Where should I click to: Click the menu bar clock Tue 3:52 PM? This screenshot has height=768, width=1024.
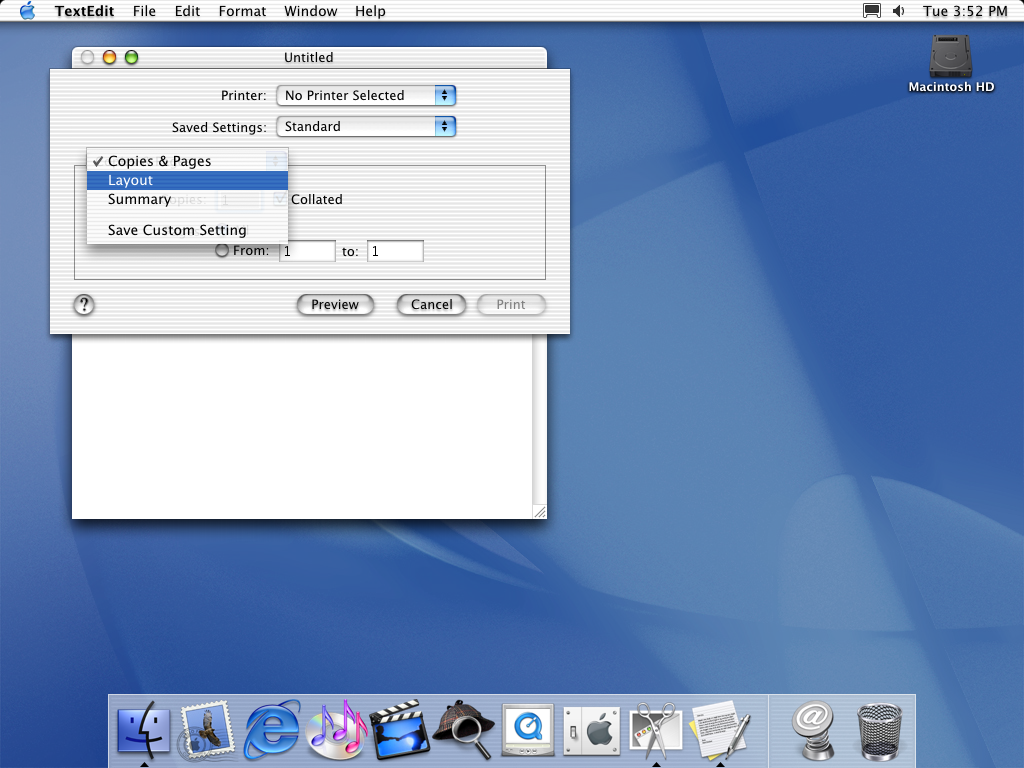[x=965, y=11]
